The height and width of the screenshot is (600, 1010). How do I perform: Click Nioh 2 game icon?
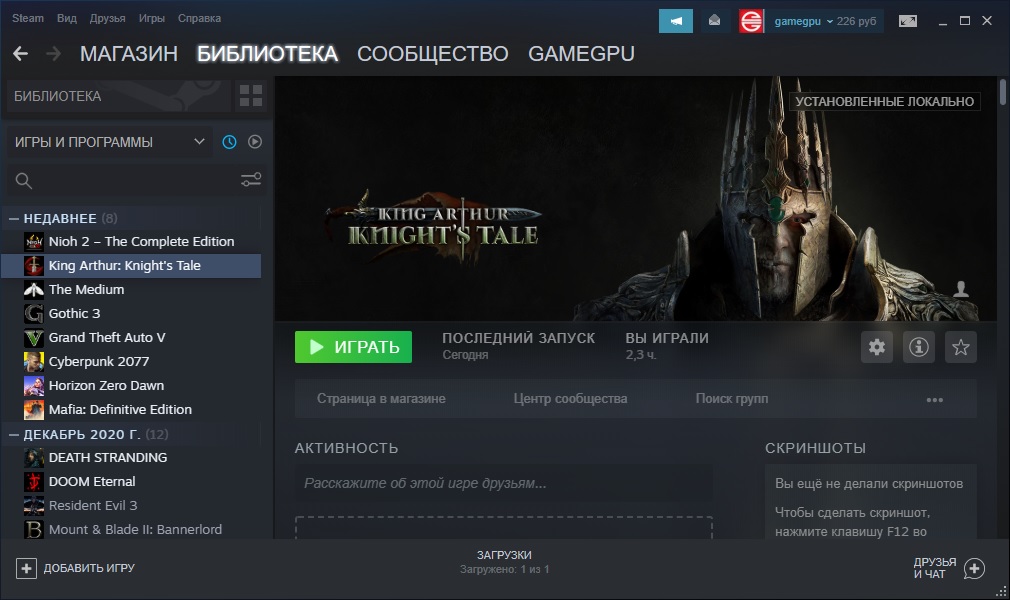coord(33,242)
